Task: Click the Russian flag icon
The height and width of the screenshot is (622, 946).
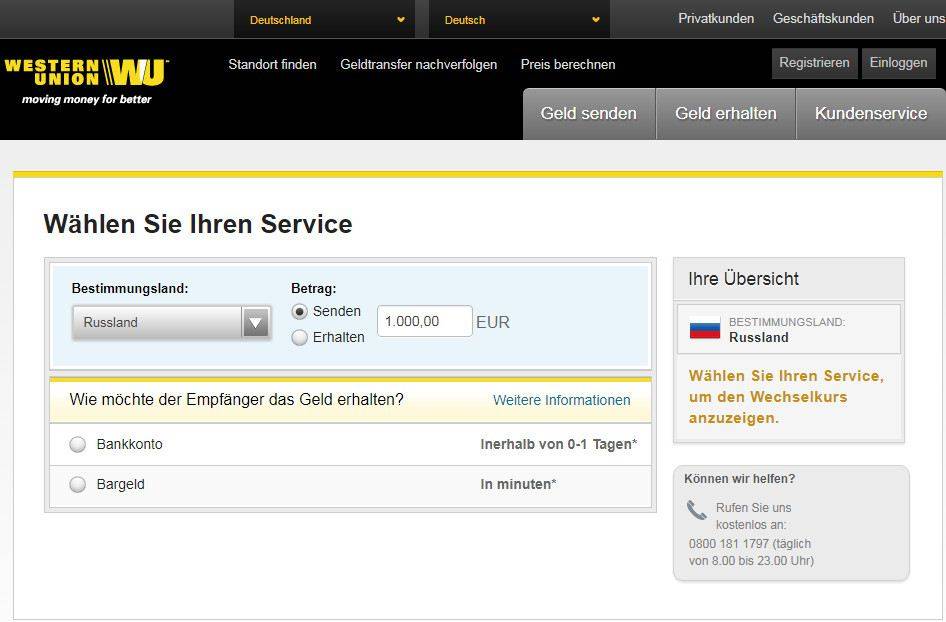Action: [x=705, y=329]
